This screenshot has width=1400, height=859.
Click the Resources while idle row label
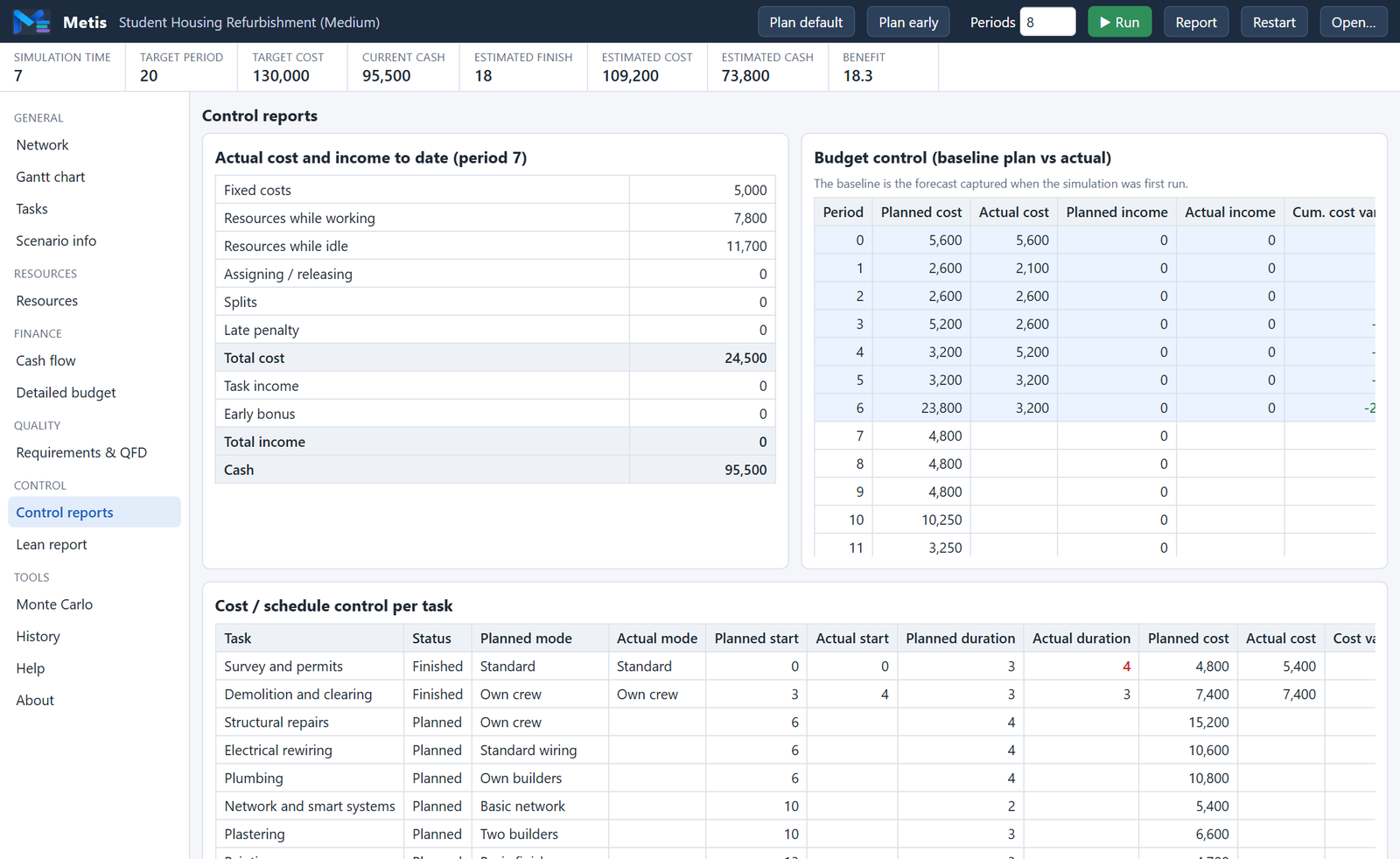(x=286, y=246)
